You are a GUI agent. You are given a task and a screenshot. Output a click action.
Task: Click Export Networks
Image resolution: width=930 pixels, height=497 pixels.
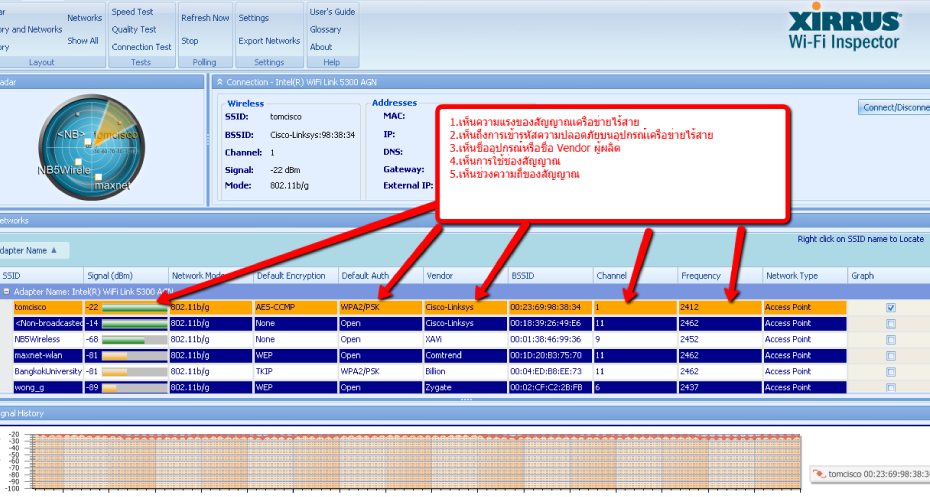click(269, 41)
